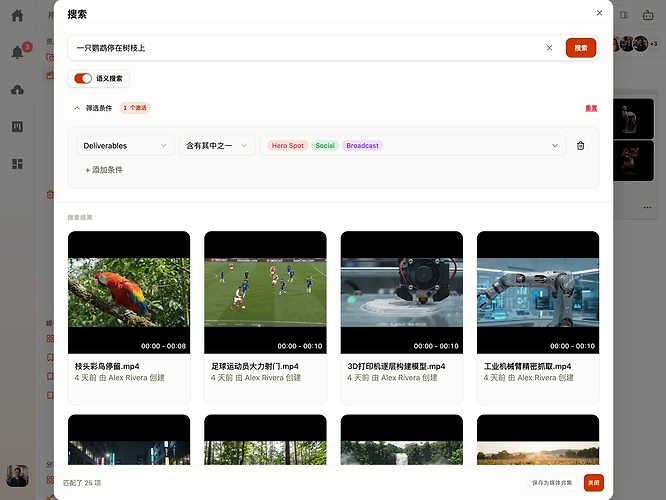Delete the Deliverables filter condition

[x=581, y=146]
